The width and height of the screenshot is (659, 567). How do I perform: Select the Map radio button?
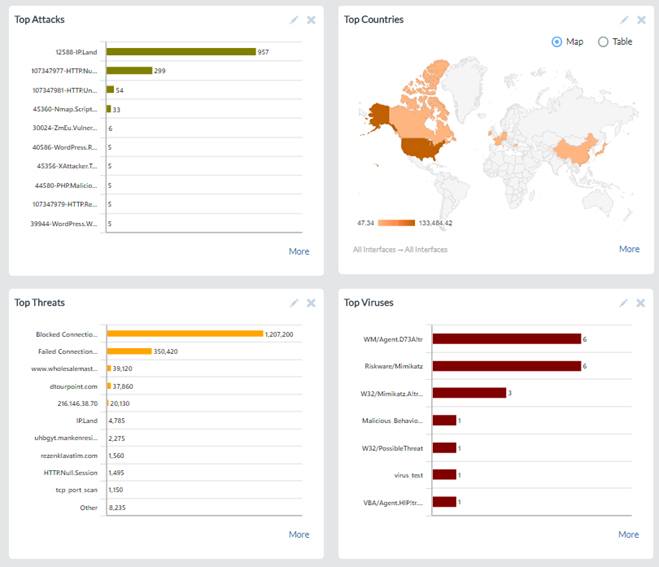tap(557, 42)
